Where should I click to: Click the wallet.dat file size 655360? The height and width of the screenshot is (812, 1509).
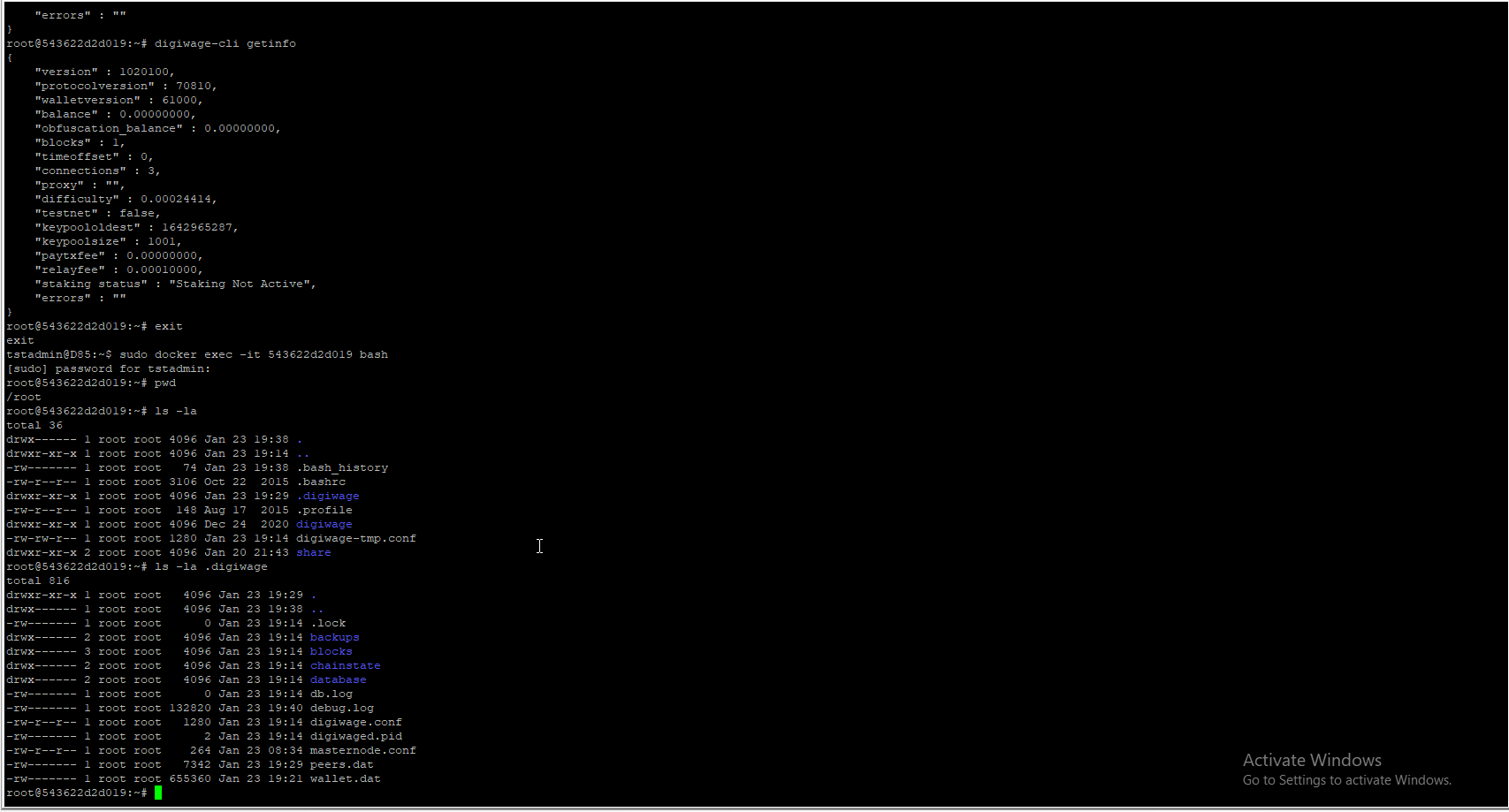[190, 778]
